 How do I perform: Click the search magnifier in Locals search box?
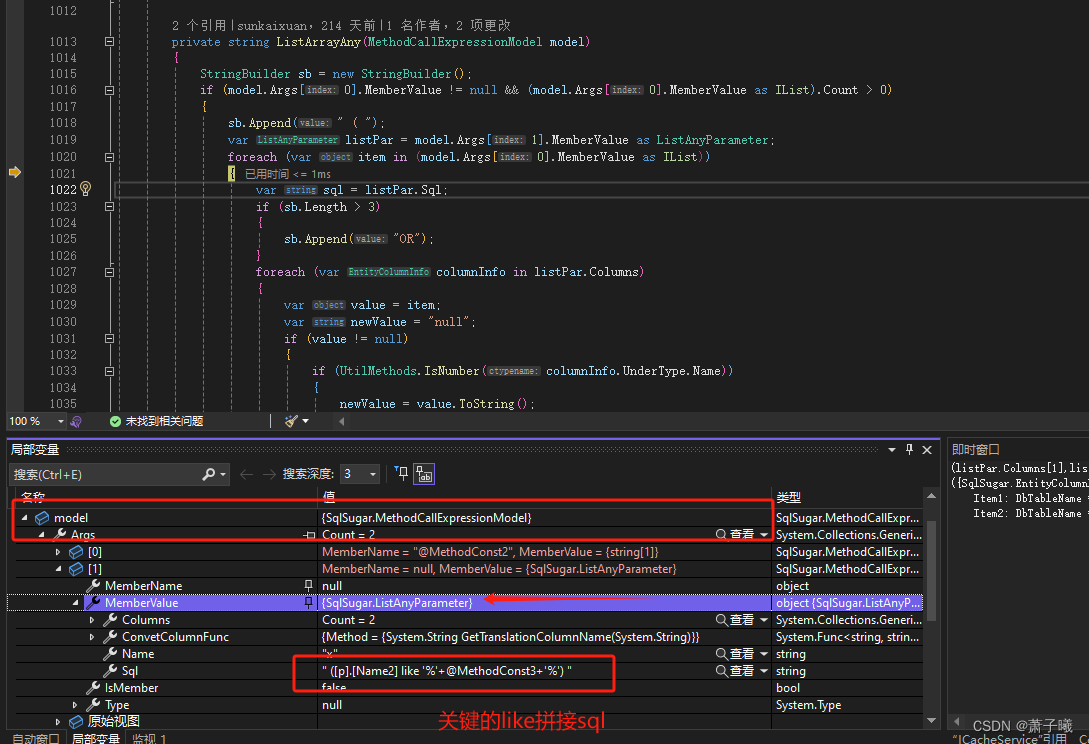[x=208, y=474]
